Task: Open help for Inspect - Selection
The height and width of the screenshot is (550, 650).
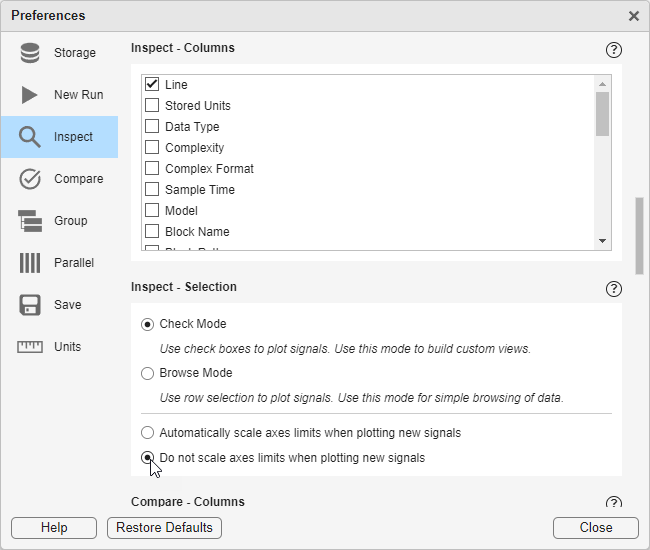Action: click(614, 288)
